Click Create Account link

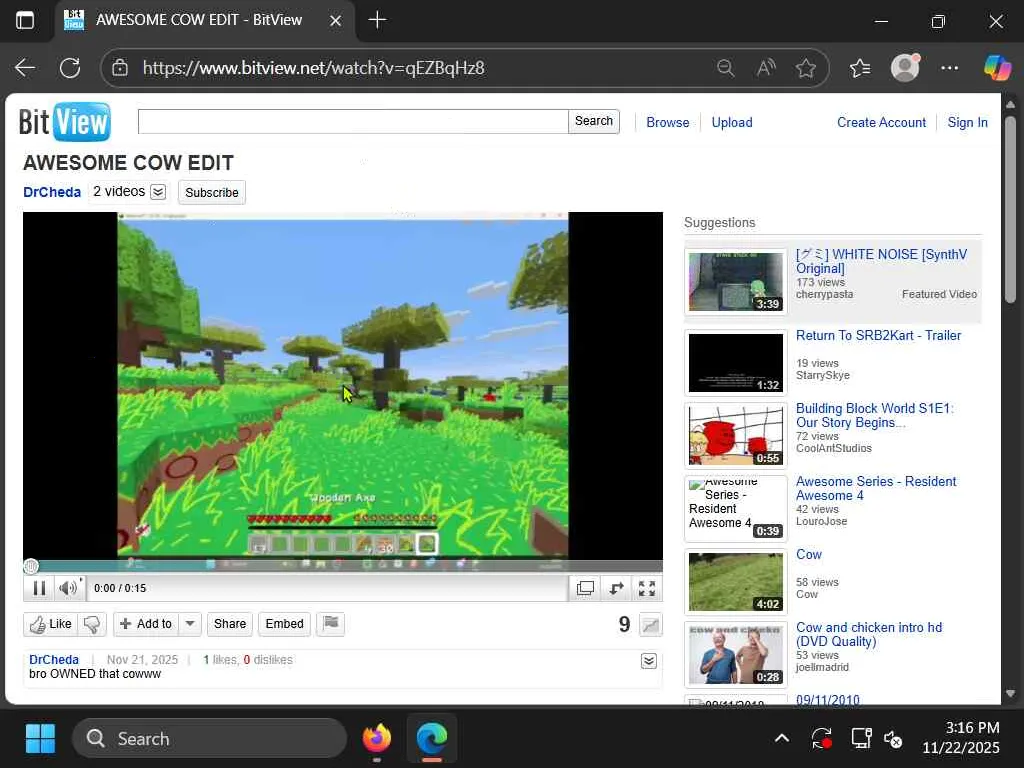(881, 122)
